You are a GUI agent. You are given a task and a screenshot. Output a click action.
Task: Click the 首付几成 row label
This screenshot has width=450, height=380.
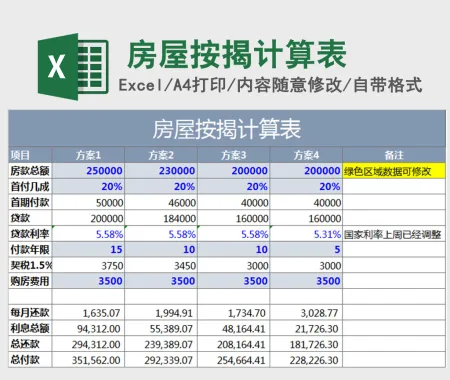30,186
